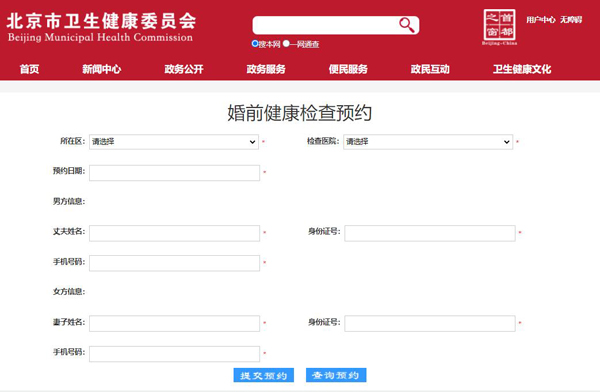Select the 搜本网 radio button
Viewport: 600px width, 392px height.
pyautogui.click(x=254, y=44)
